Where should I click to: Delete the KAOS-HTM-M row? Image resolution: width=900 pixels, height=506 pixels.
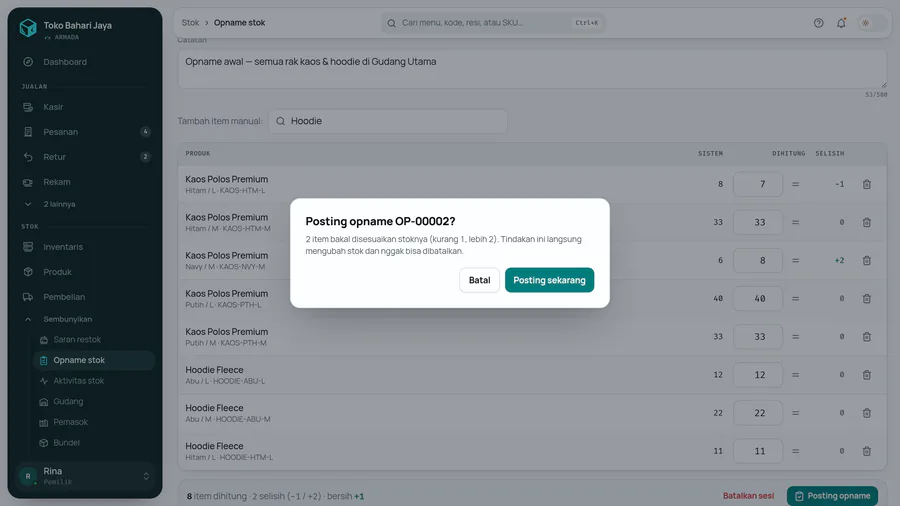tap(867, 222)
